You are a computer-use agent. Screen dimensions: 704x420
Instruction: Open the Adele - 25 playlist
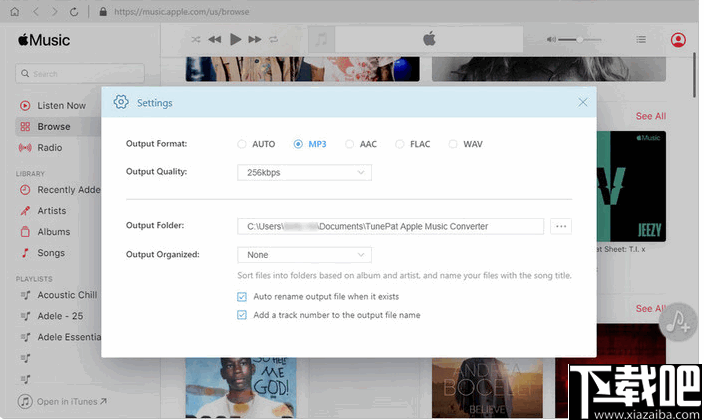(60, 316)
